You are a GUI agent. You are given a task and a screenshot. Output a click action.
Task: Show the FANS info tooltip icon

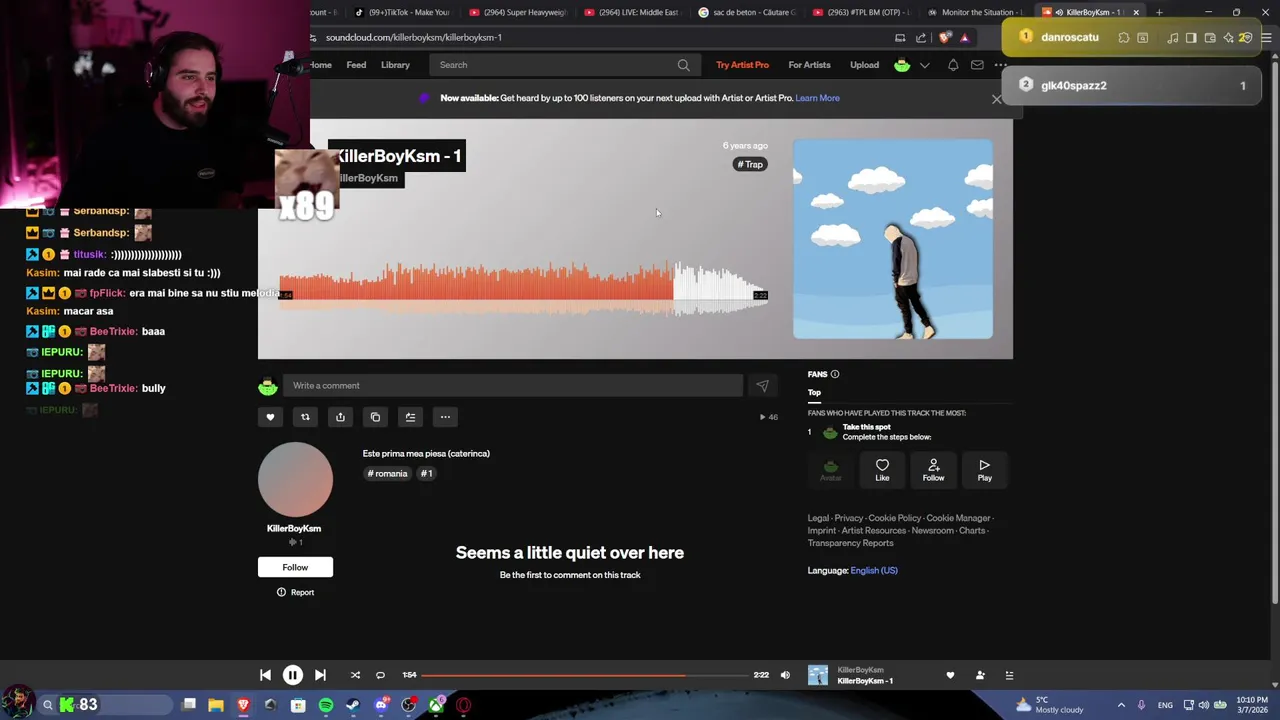pyautogui.click(x=835, y=374)
